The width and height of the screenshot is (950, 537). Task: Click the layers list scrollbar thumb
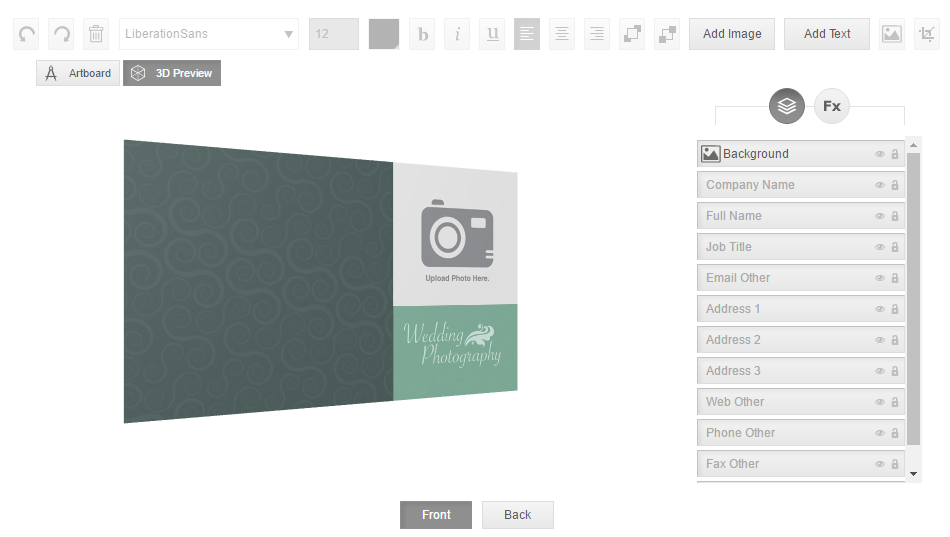tap(914, 299)
